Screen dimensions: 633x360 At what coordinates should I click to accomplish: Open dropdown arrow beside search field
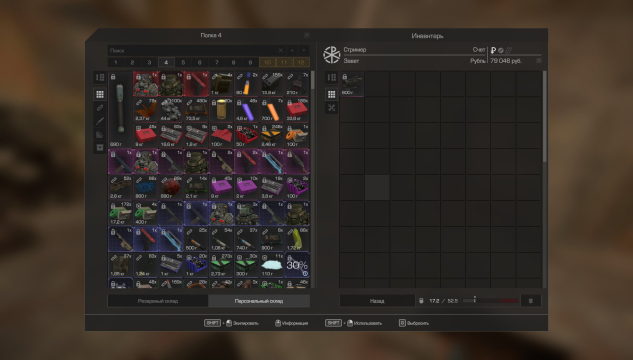304,50
